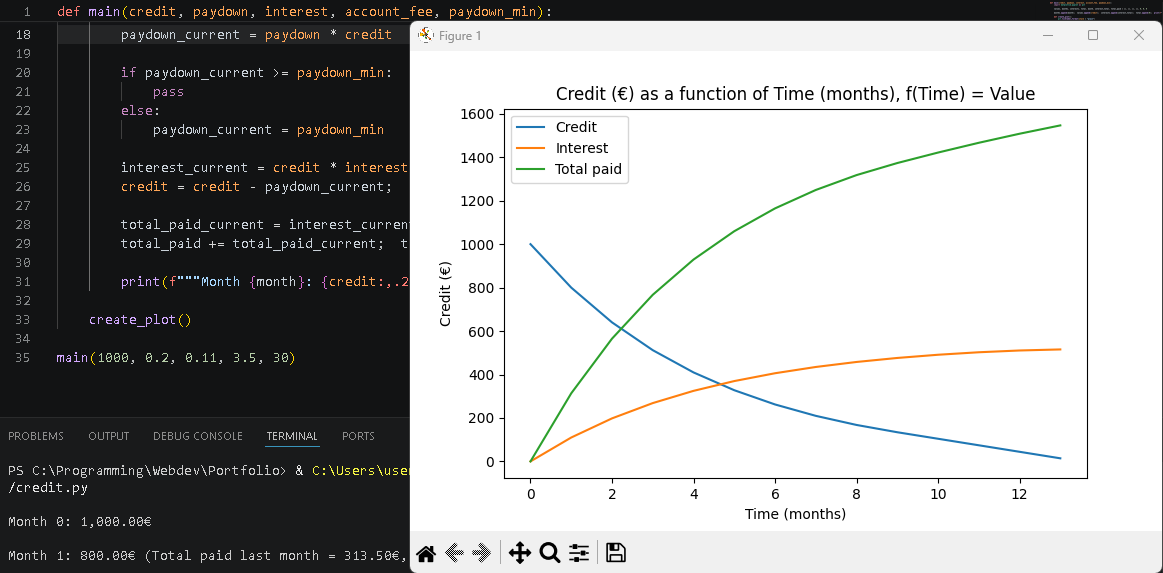Click the def main sticky header line
1163x573 pixels.
pyautogui.click(x=304, y=13)
